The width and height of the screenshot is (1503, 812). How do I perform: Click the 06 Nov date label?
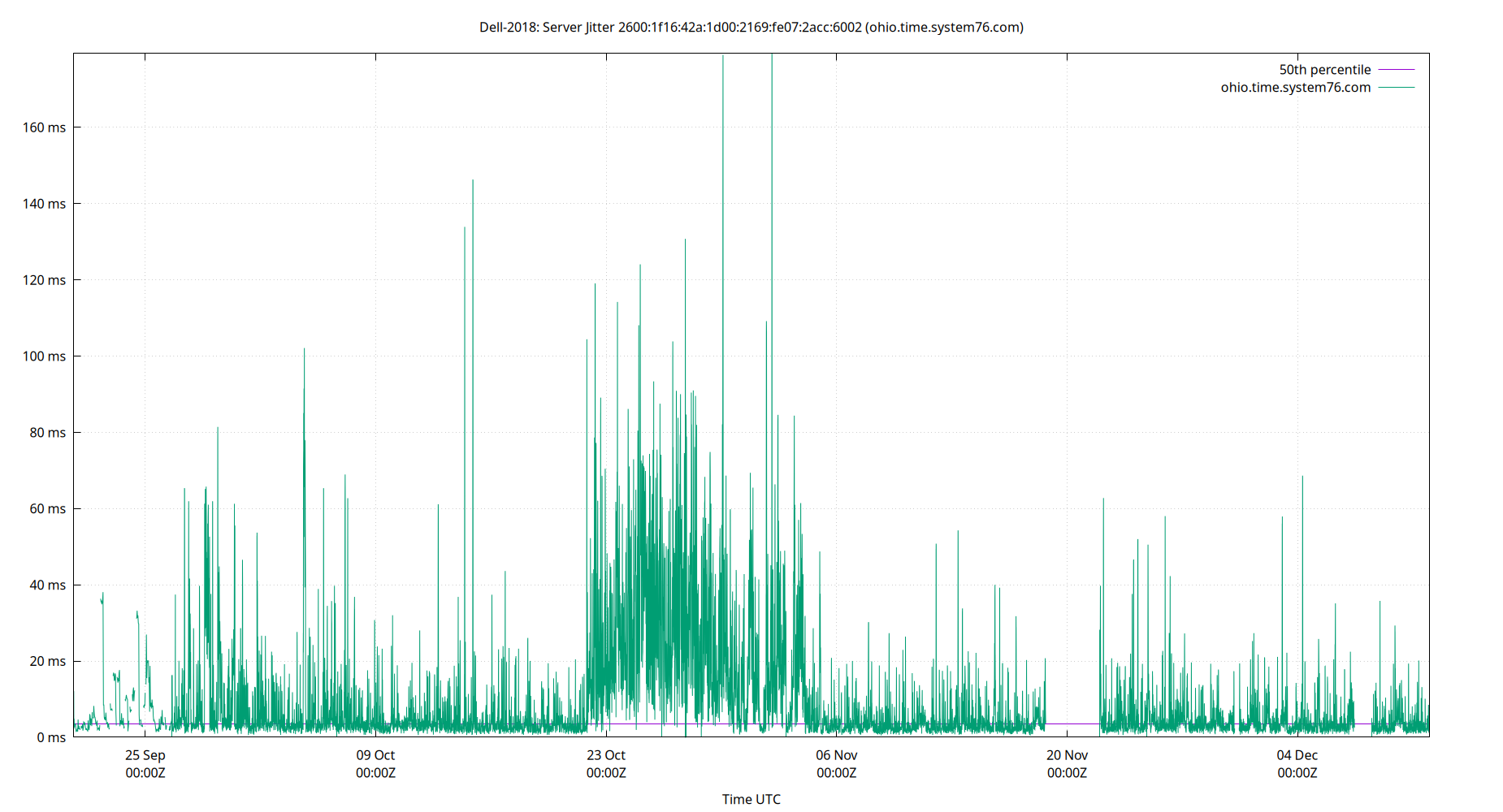(837, 755)
